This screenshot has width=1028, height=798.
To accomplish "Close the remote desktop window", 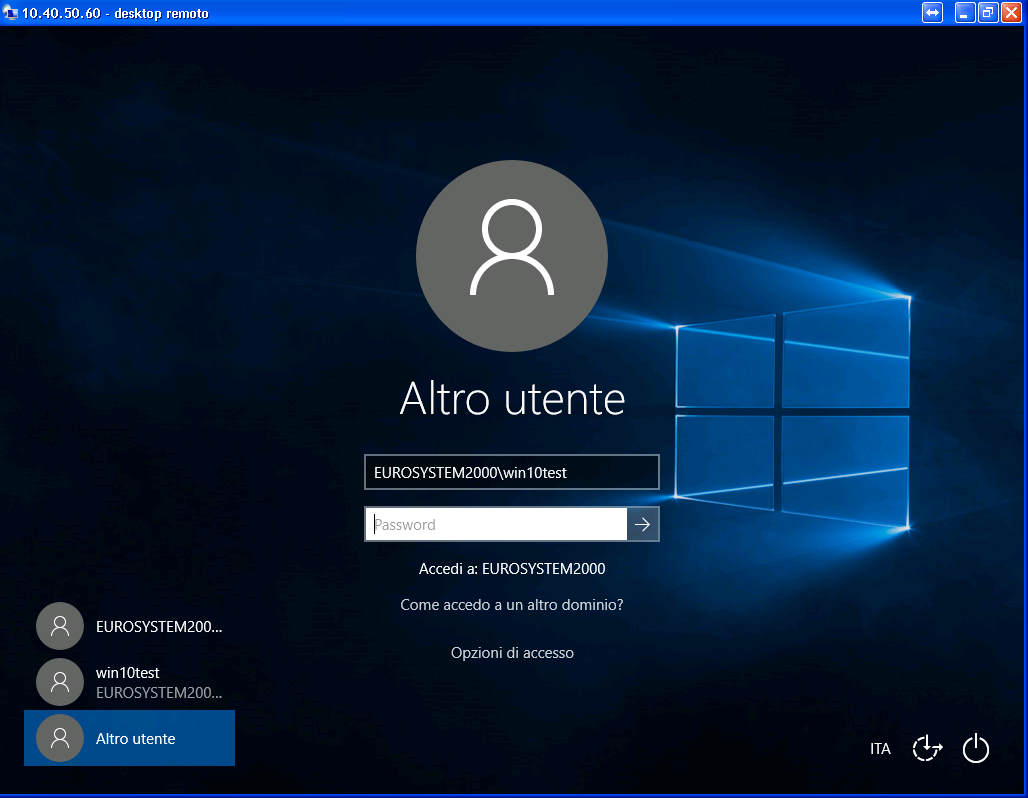I will point(1011,12).
